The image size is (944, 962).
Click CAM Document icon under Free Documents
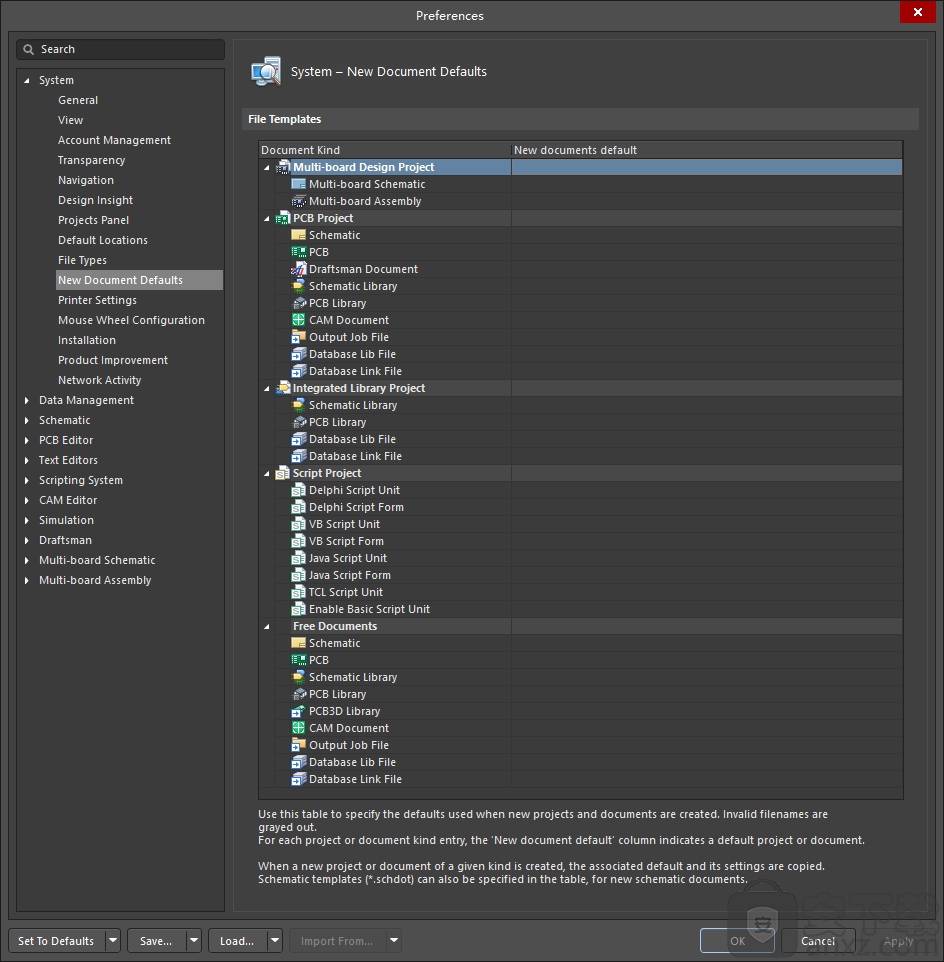[x=298, y=728]
